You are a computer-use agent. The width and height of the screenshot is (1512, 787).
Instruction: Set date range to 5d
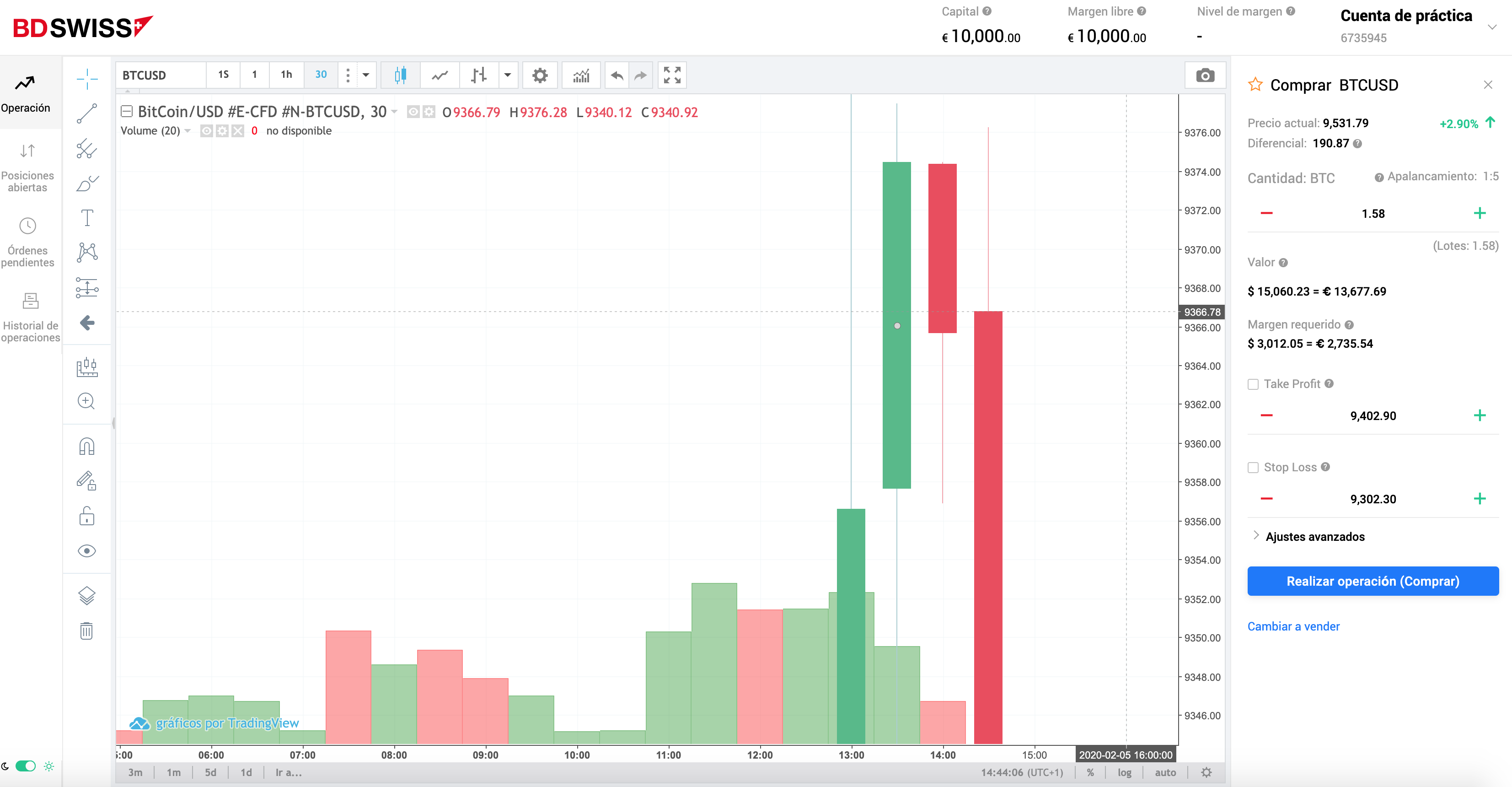(x=211, y=772)
